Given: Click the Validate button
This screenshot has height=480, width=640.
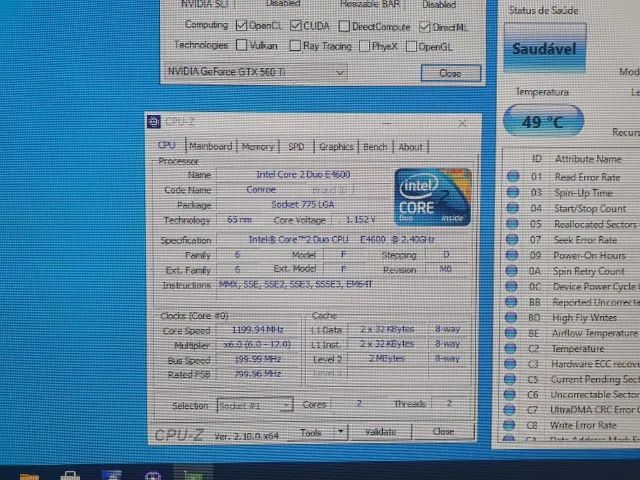Looking at the screenshot, I should (x=380, y=431).
